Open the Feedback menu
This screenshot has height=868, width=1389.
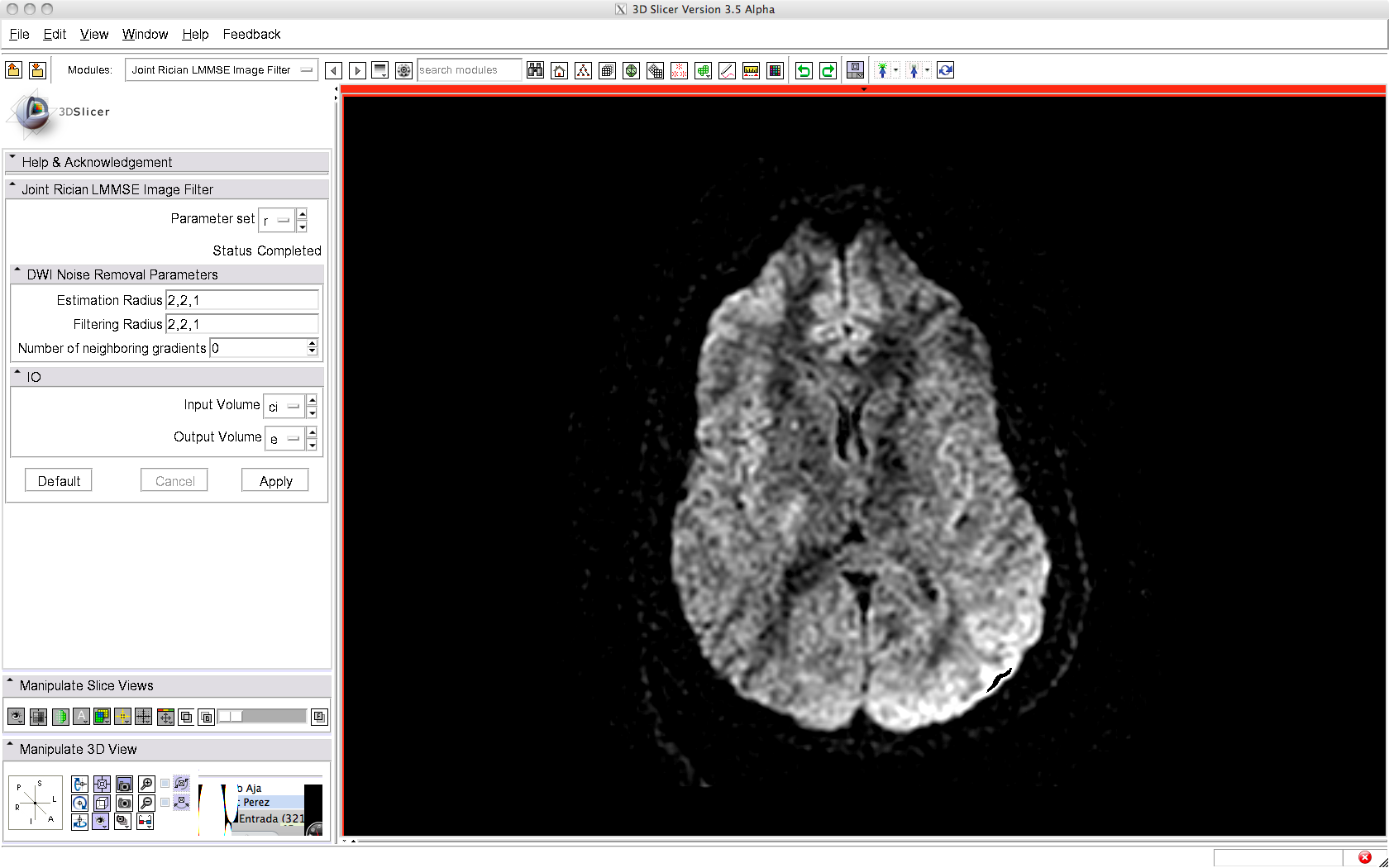click(x=251, y=34)
